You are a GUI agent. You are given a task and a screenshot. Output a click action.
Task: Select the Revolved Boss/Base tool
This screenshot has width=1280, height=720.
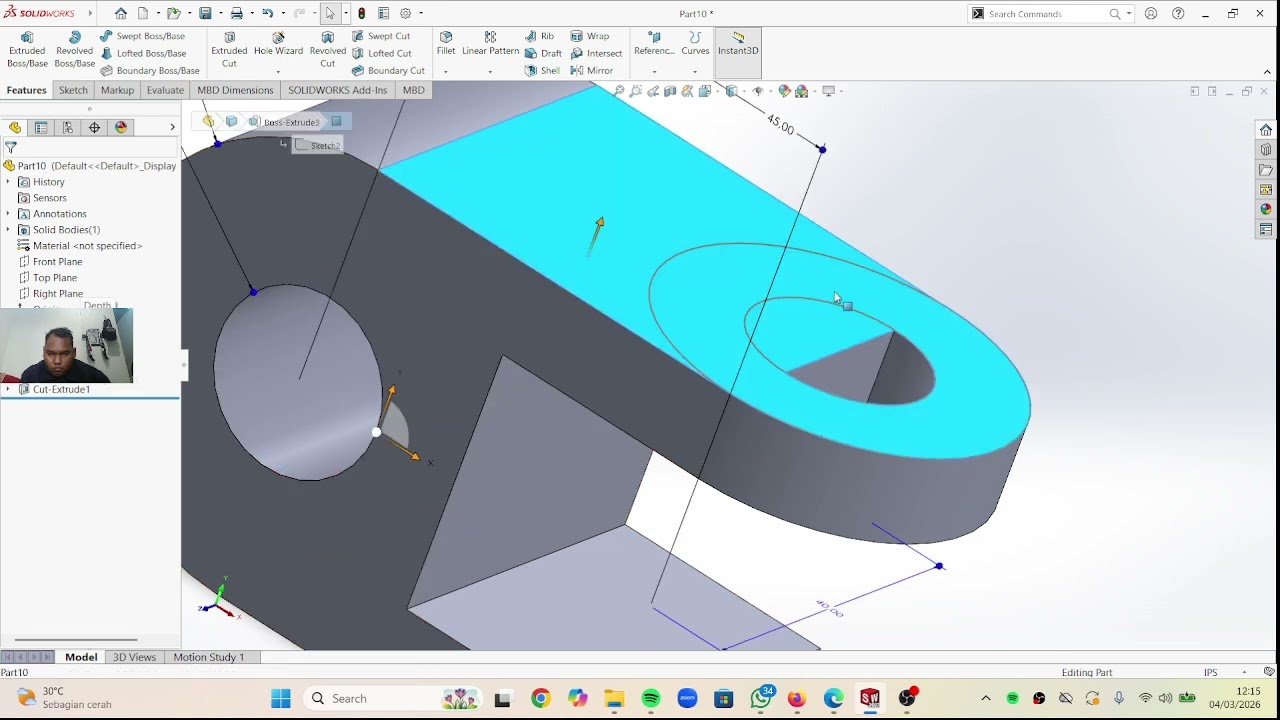click(74, 49)
